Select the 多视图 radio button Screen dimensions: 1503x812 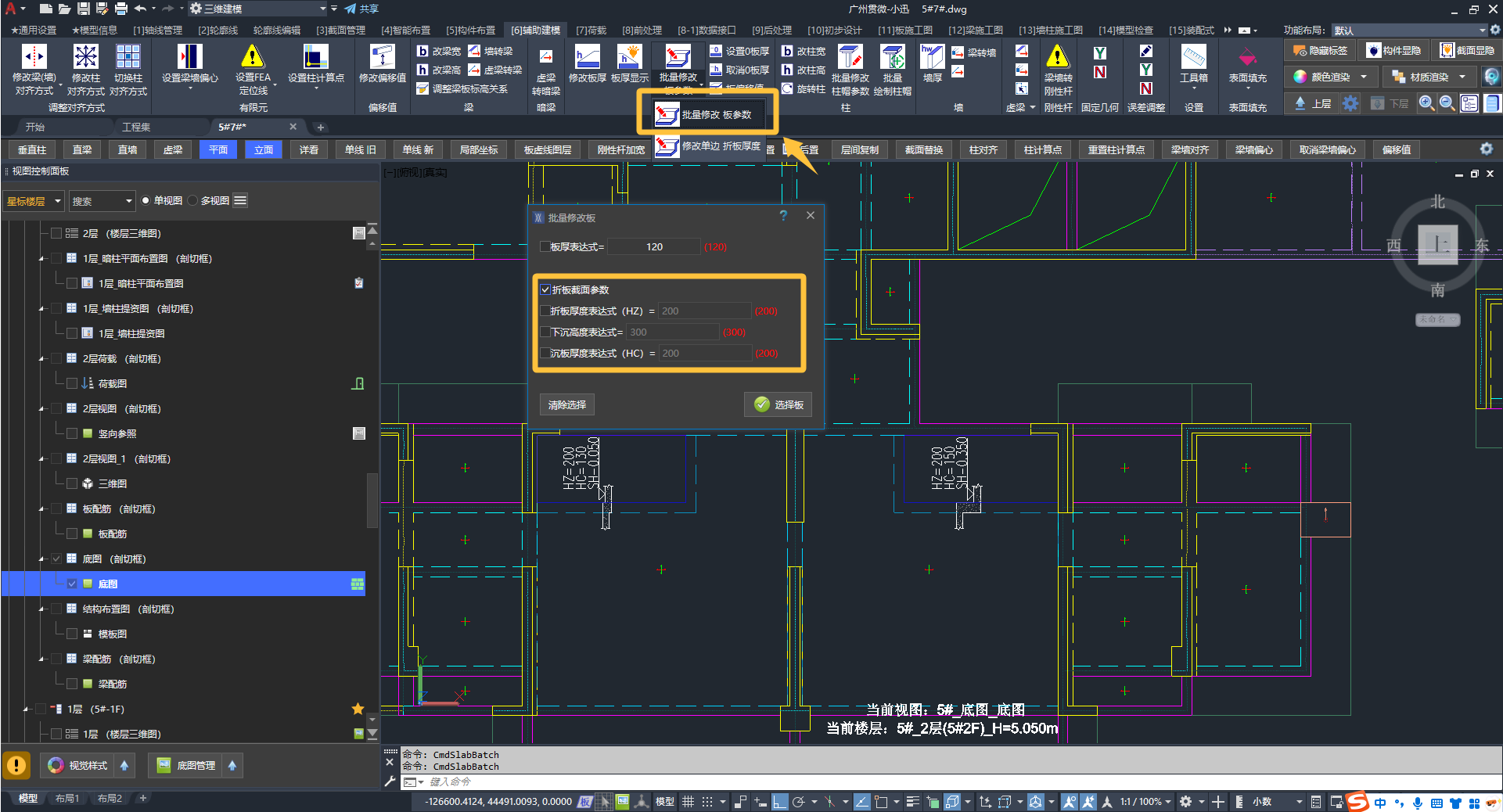point(193,201)
